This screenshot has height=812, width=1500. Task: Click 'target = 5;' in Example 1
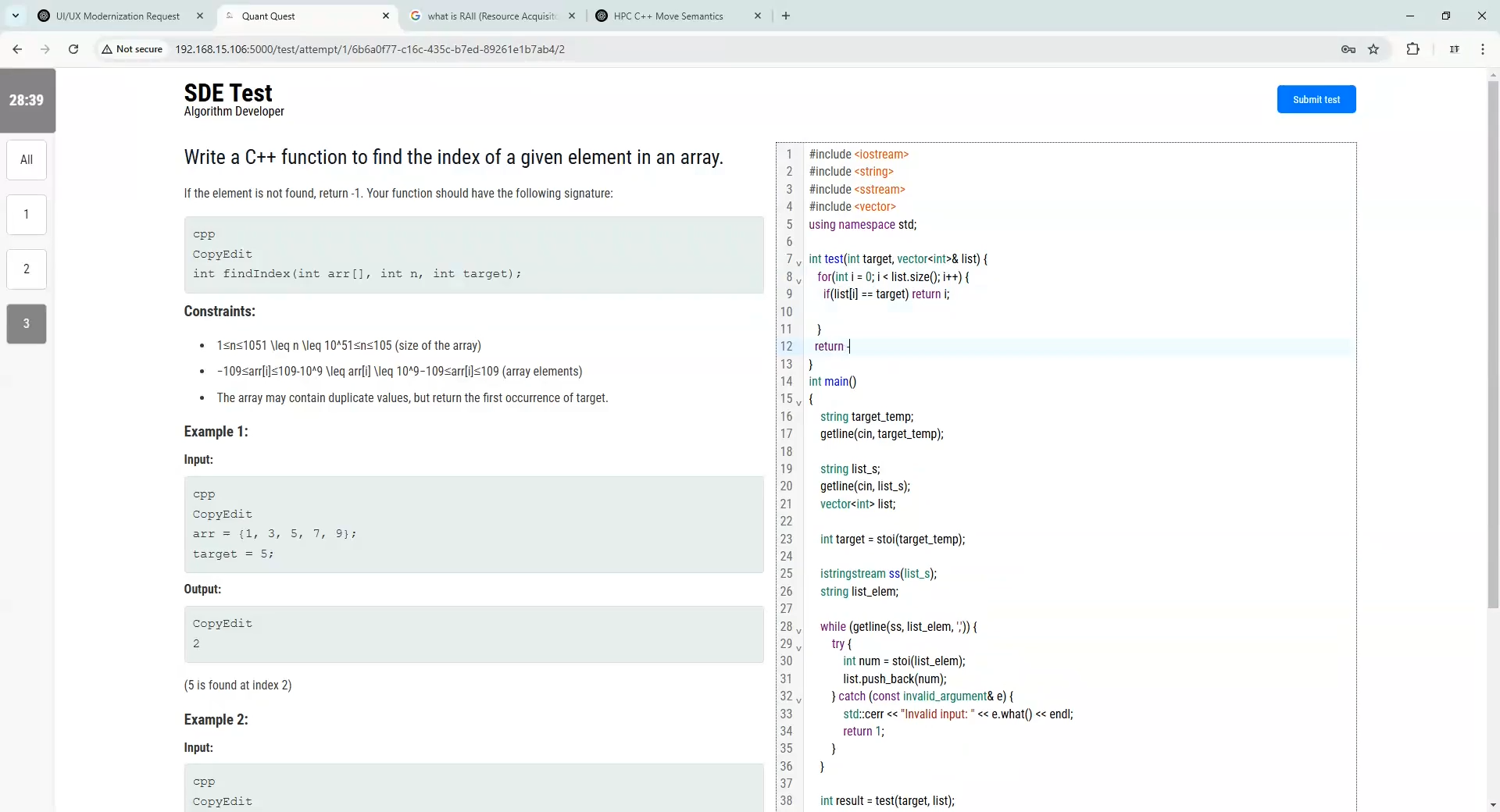coord(234,554)
